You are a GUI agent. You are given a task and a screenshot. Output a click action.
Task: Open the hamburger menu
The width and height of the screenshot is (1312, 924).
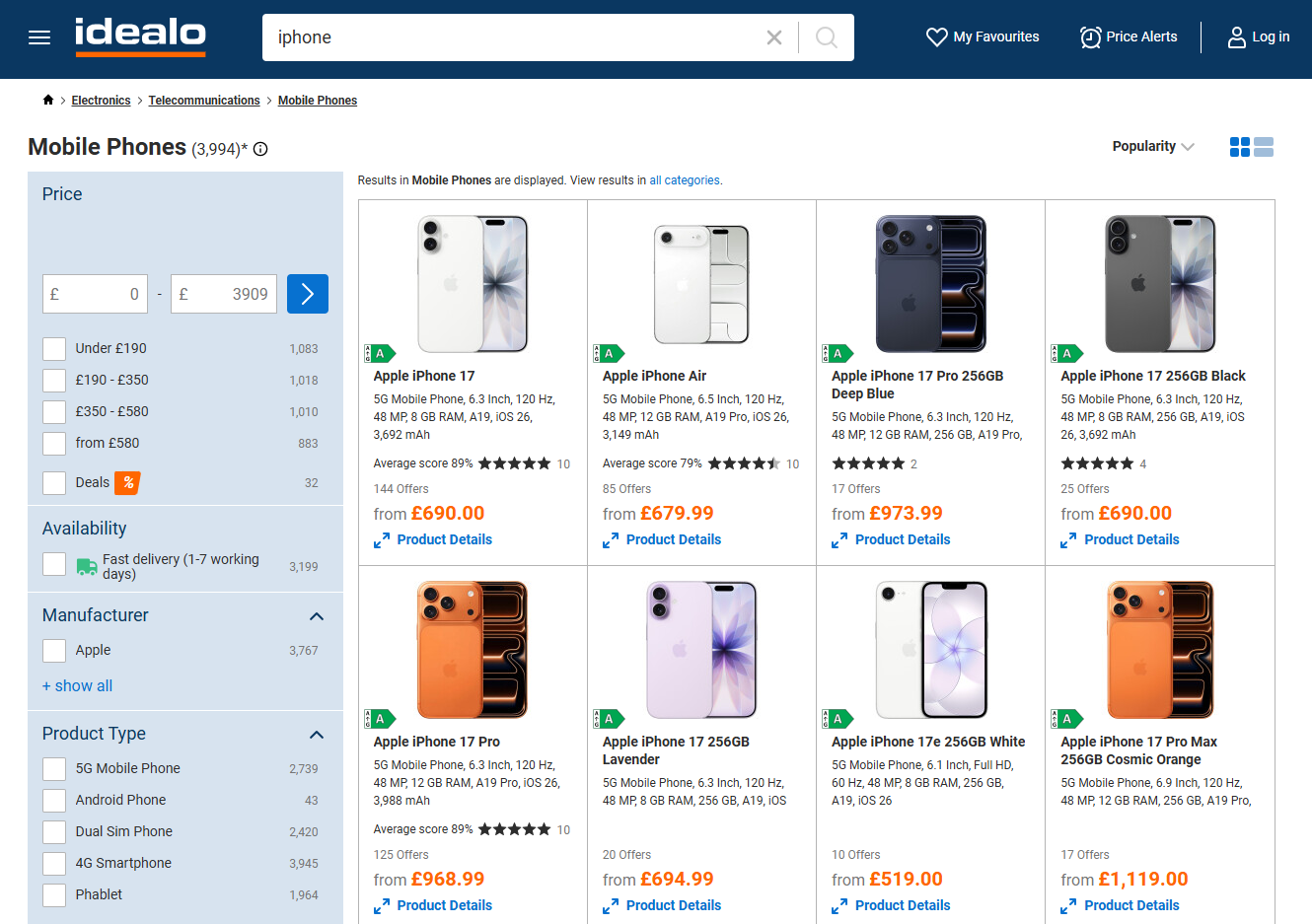pos(39,37)
